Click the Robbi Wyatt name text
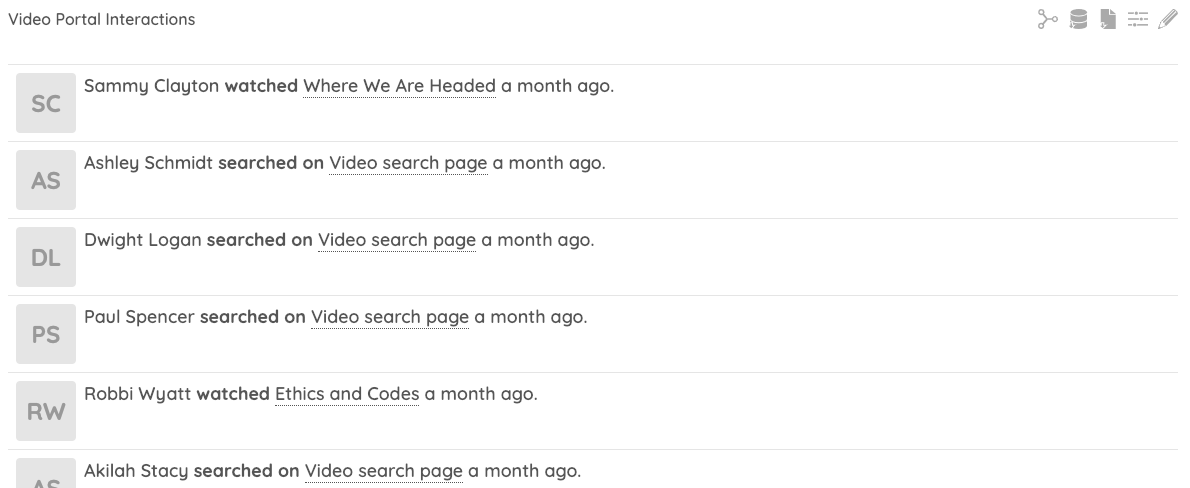The width and height of the screenshot is (1190, 488). tap(137, 394)
